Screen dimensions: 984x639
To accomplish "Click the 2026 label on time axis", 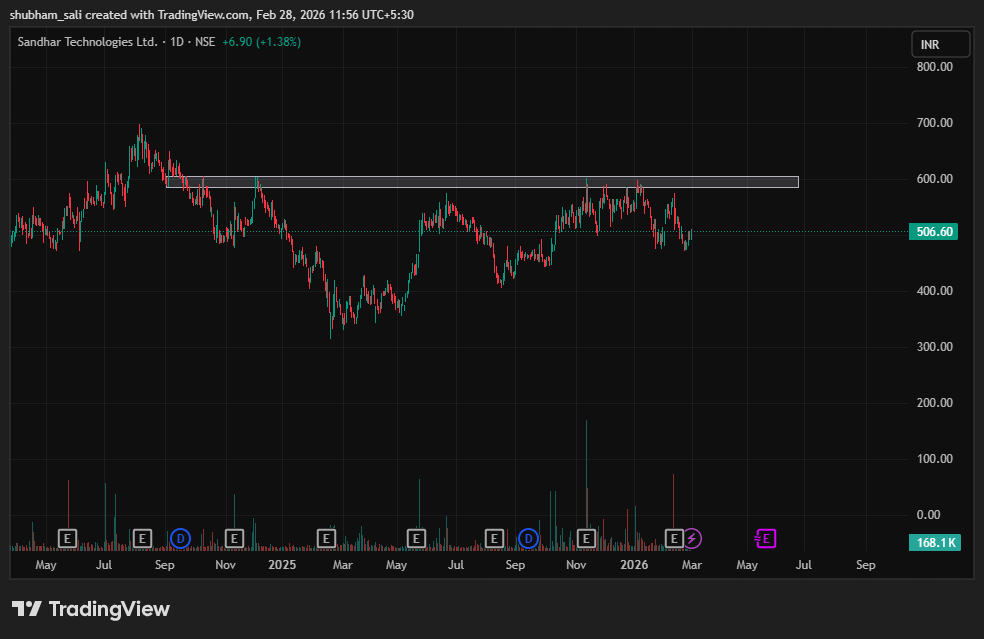I will [x=634, y=565].
